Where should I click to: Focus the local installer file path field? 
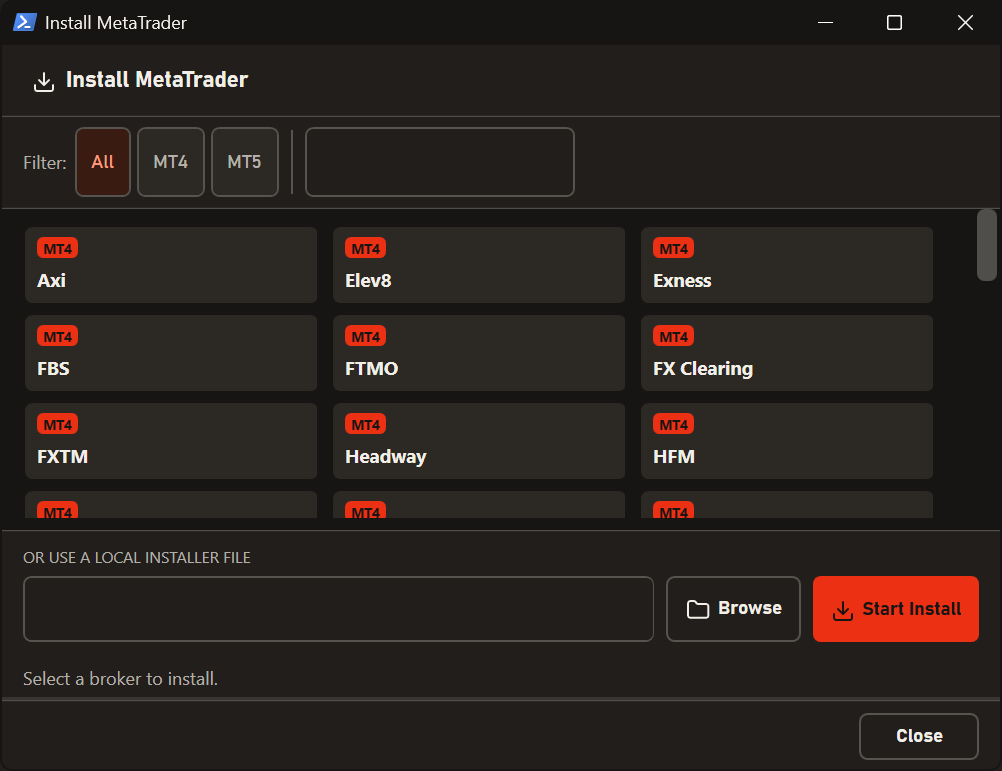338,609
